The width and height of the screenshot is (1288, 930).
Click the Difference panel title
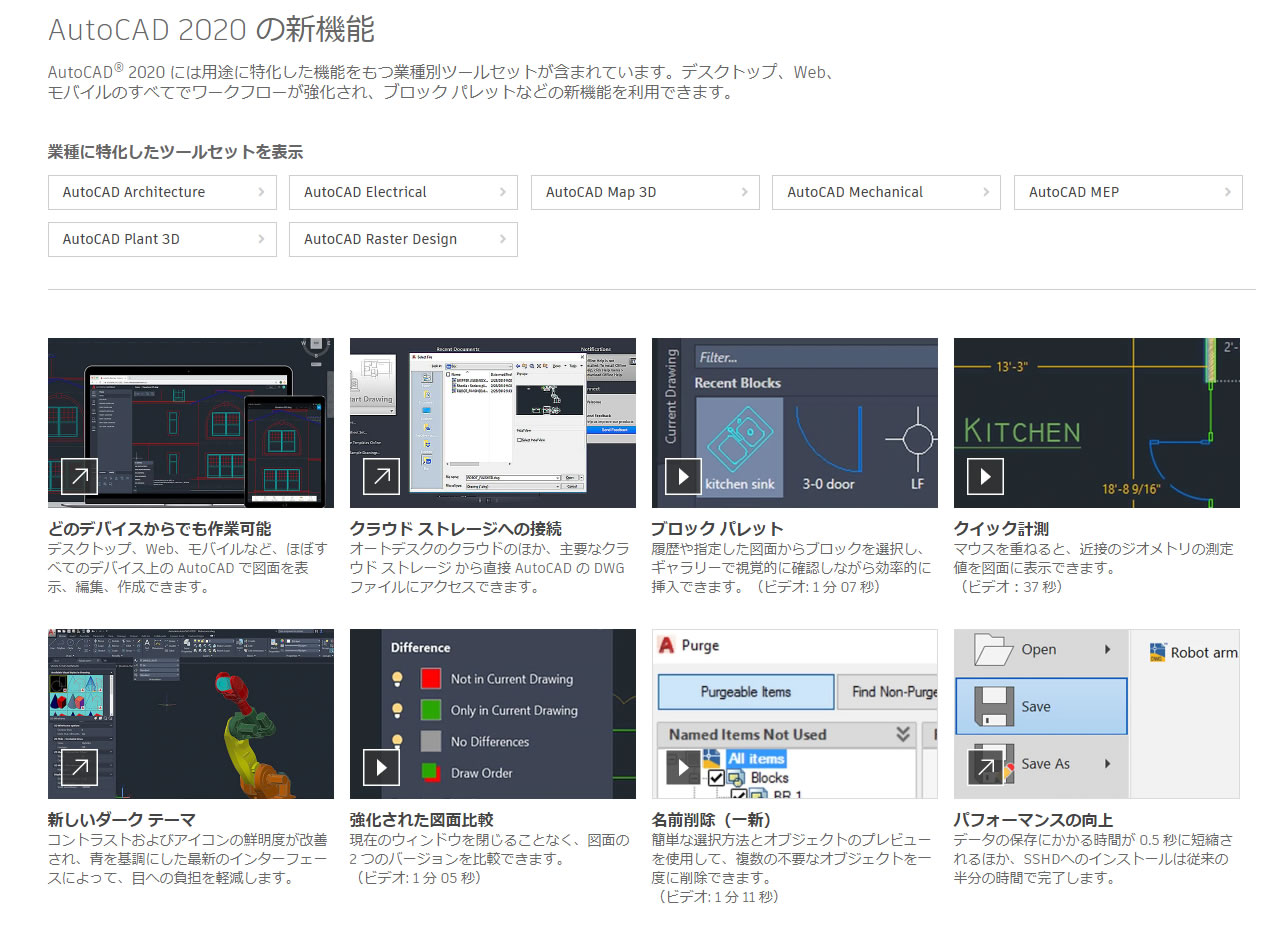coord(421,647)
